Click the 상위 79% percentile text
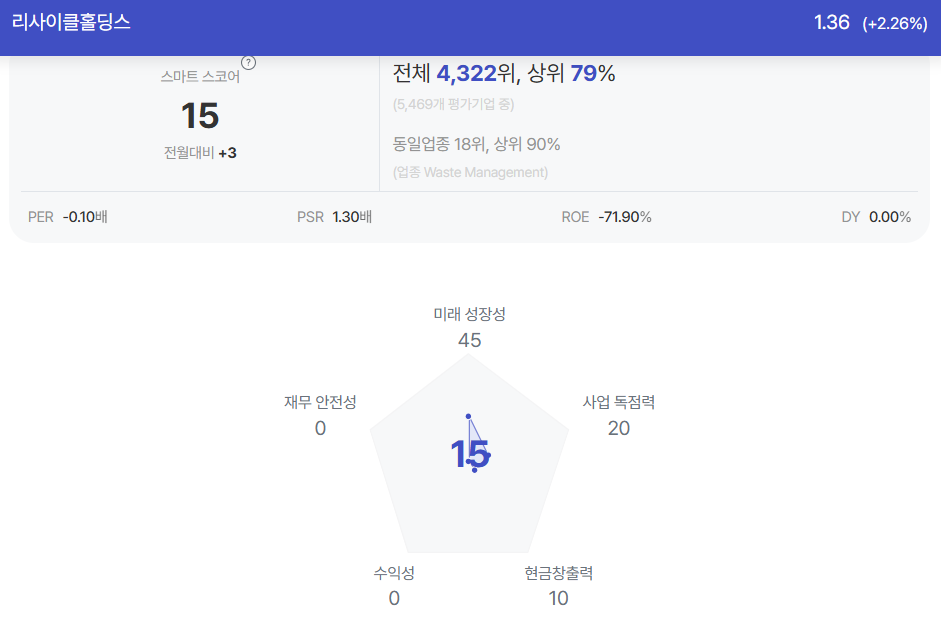The image size is (941, 626). [571, 73]
